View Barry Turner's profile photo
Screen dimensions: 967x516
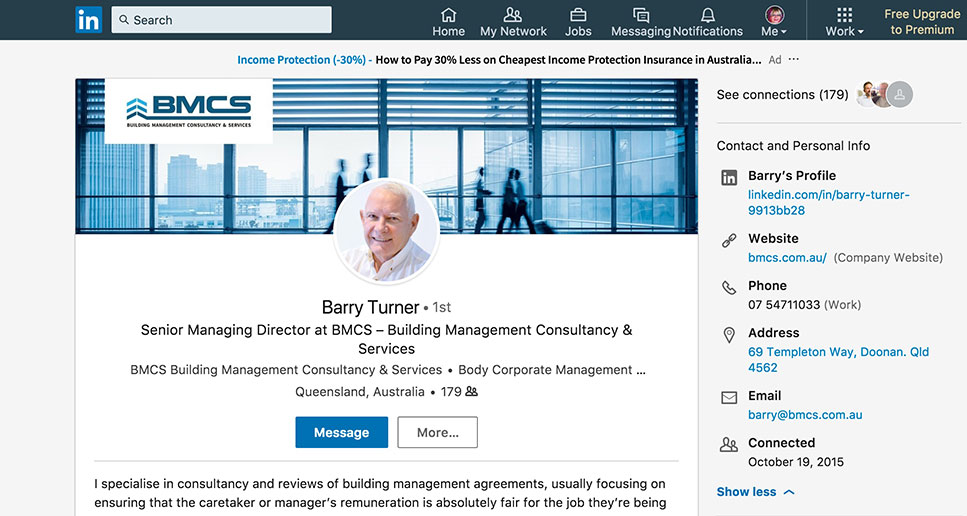pyautogui.click(x=387, y=231)
